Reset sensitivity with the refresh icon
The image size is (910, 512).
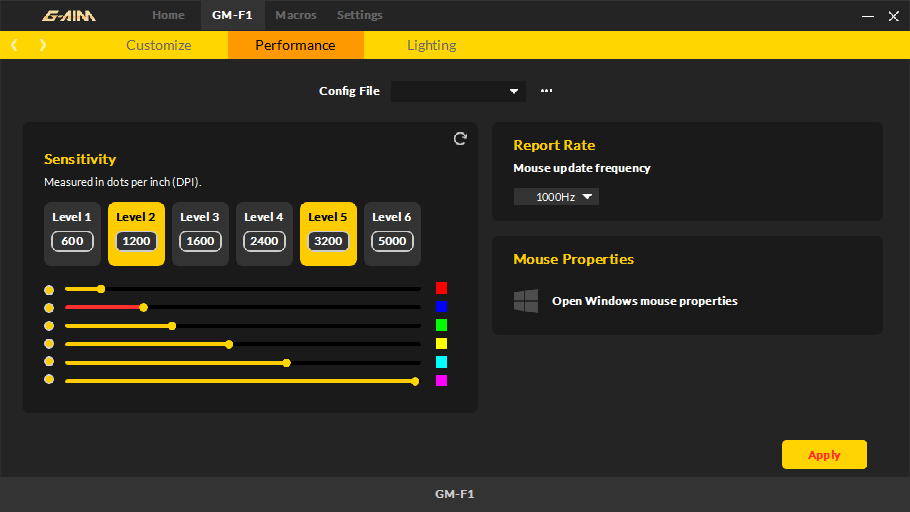point(460,139)
